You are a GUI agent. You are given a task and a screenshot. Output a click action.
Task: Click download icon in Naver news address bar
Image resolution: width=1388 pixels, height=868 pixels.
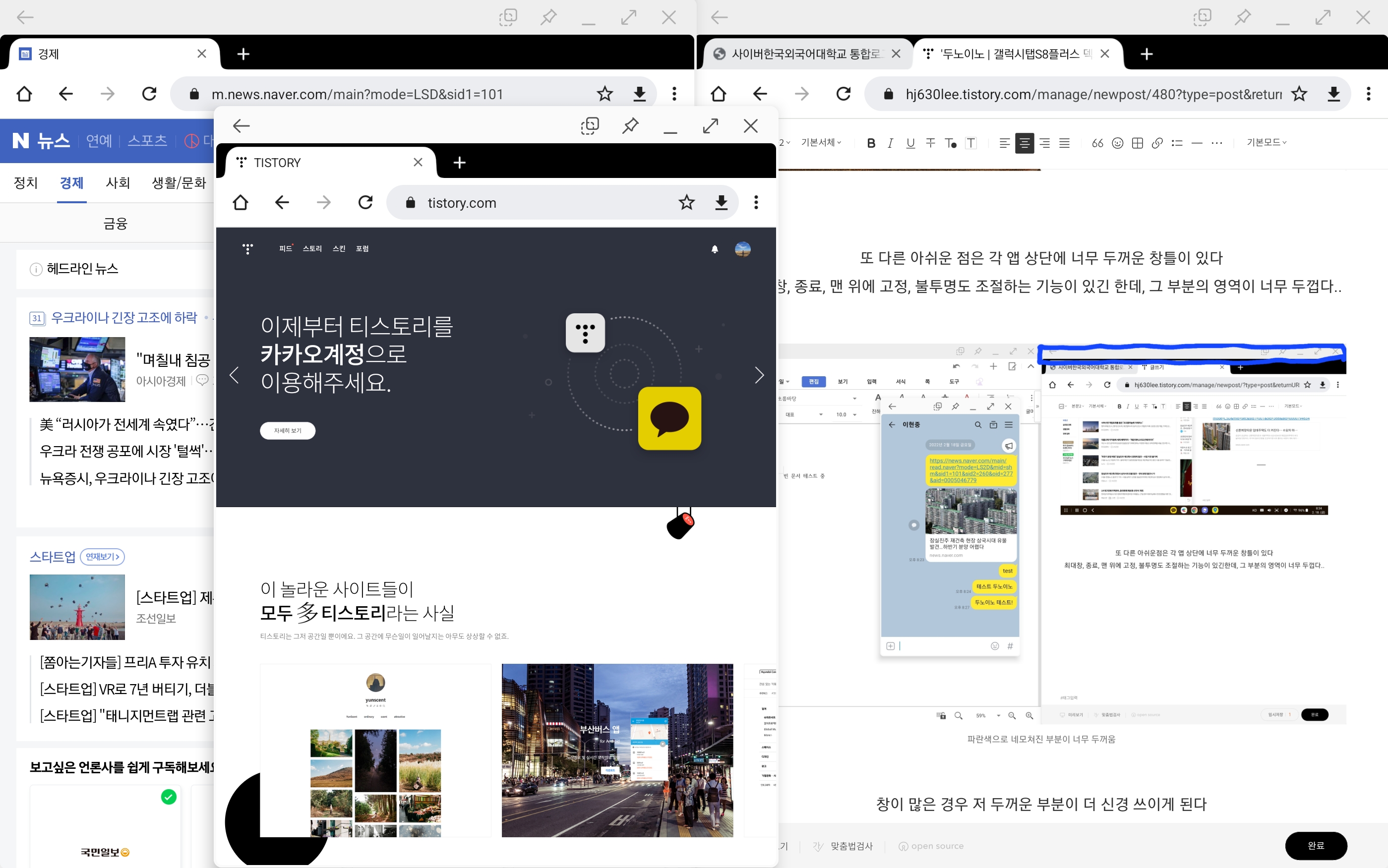point(639,94)
